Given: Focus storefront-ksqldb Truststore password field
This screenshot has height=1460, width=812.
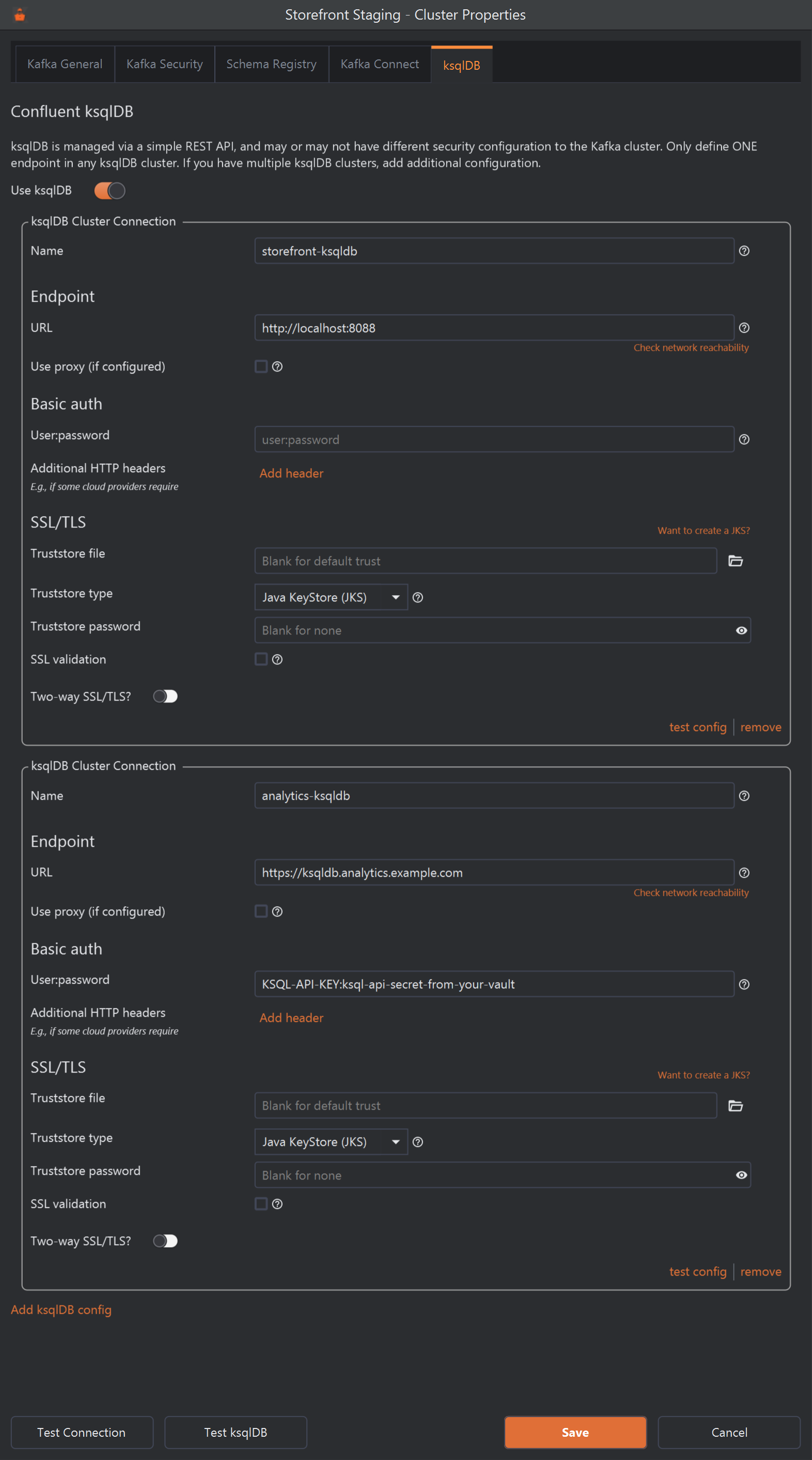Looking at the screenshot, I should coord(494,631).
